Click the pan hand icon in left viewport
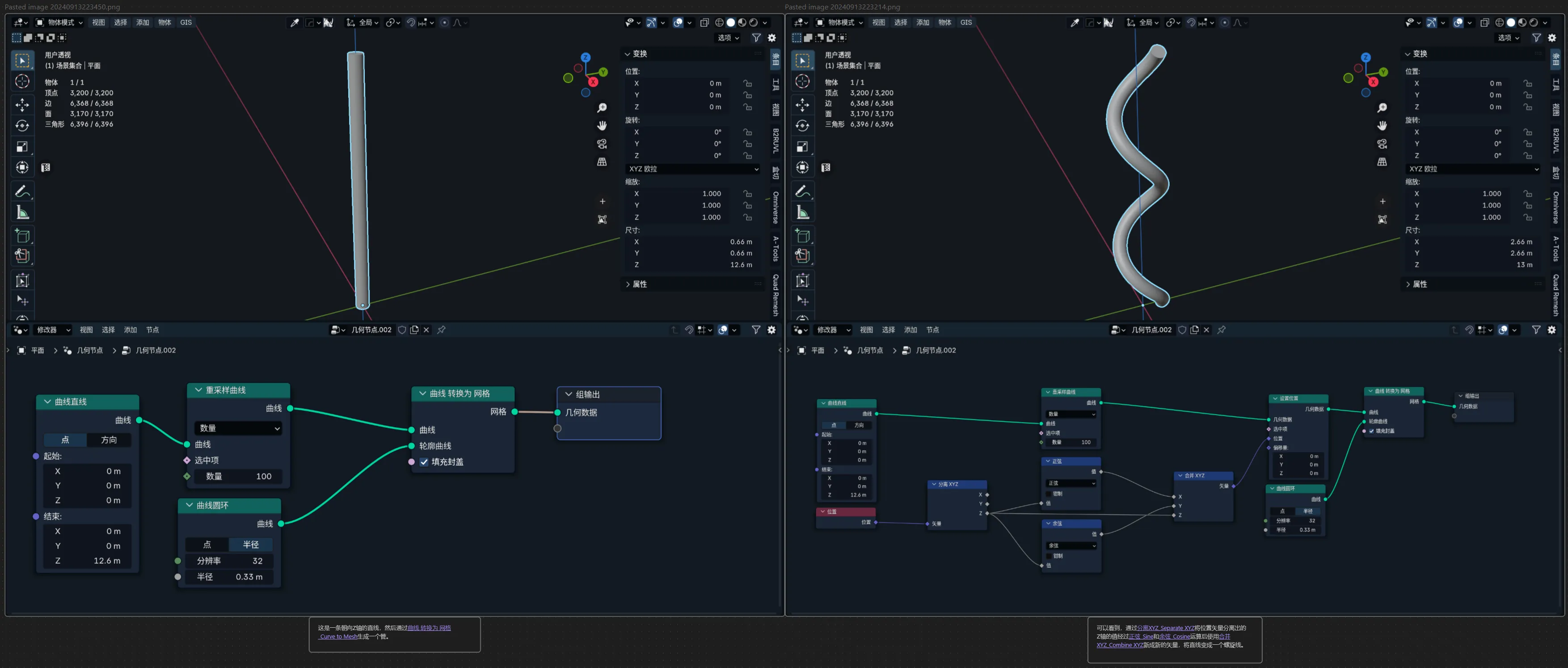The image size is (1568, 668). click(602, 126)
